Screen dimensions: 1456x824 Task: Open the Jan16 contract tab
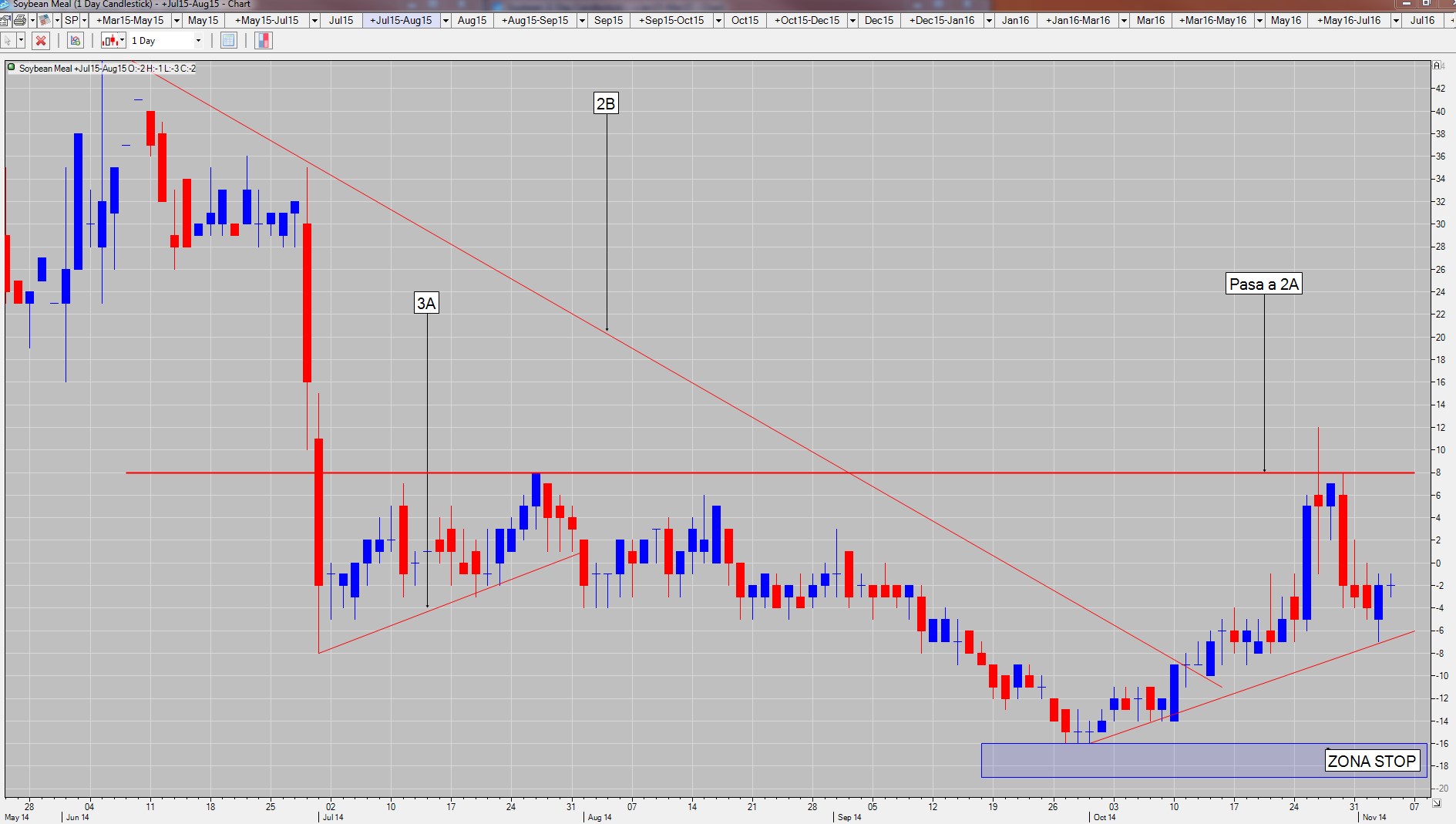(1016, 20)
